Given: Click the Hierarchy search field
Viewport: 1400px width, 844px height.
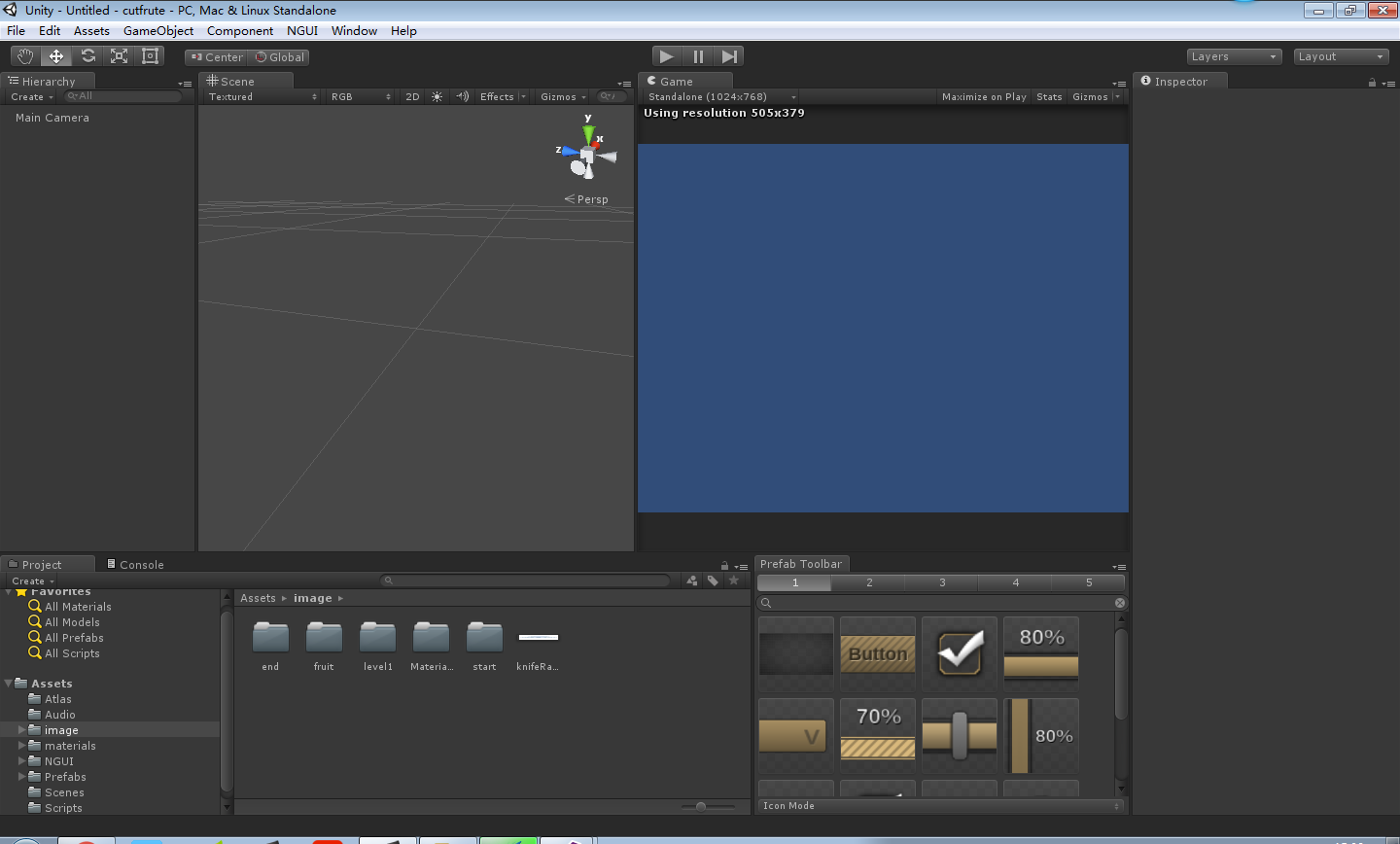Looking at the screenshot, I should [122, 96].
